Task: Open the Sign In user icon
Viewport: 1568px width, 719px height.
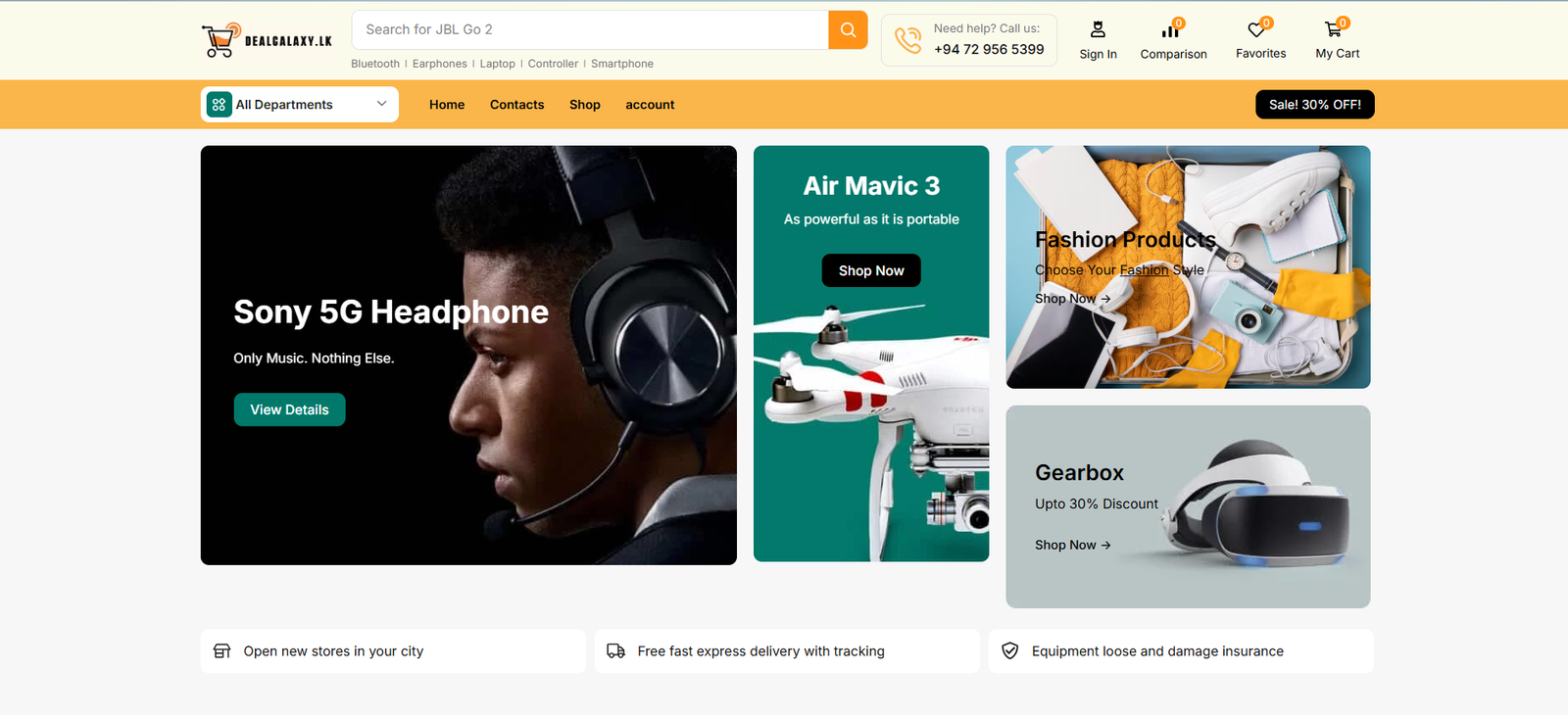Action: tap(1098, 30)
